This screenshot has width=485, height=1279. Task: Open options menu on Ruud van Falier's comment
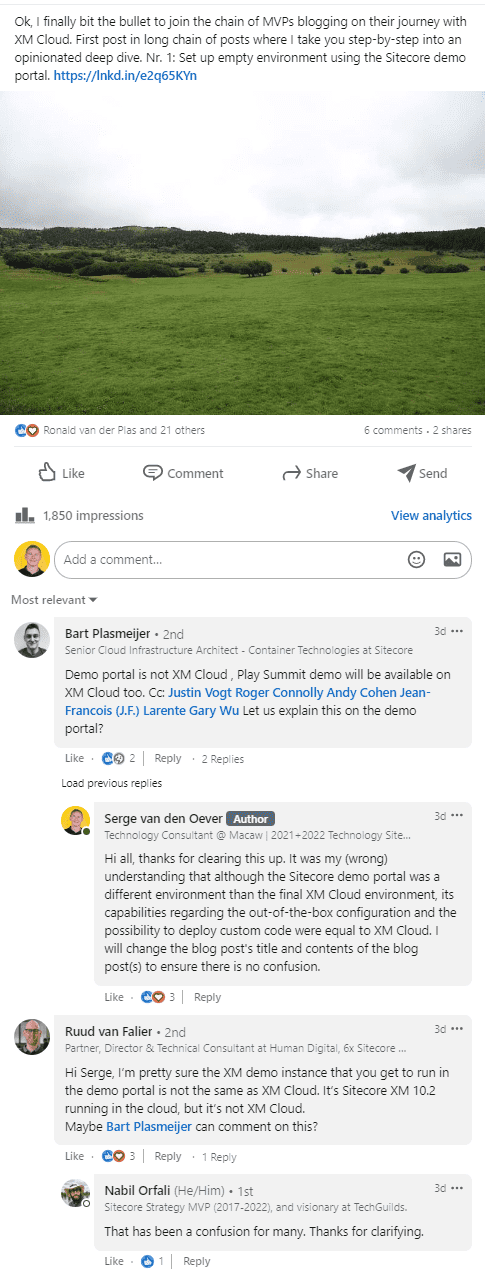[457, 1029]
